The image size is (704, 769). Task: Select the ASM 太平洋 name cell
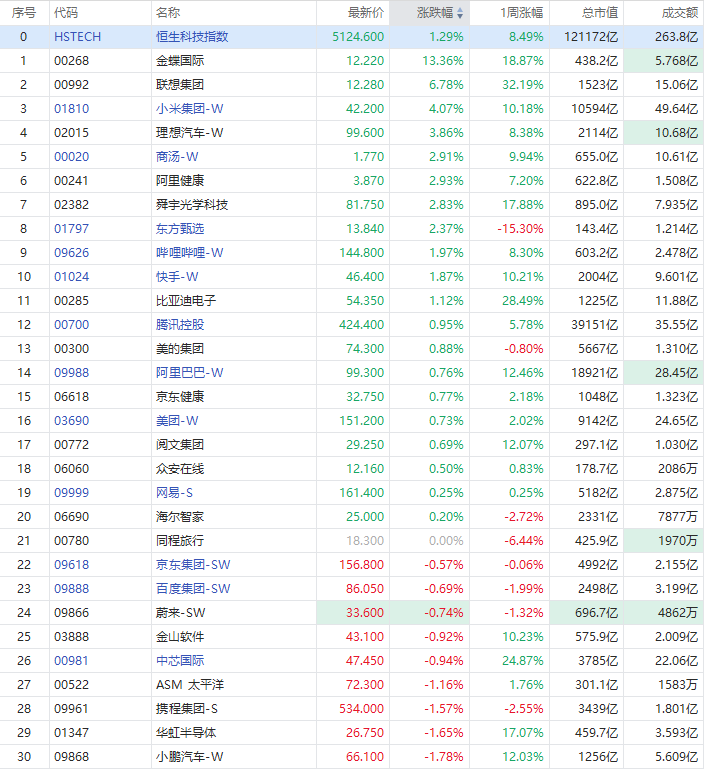point(234,685)
